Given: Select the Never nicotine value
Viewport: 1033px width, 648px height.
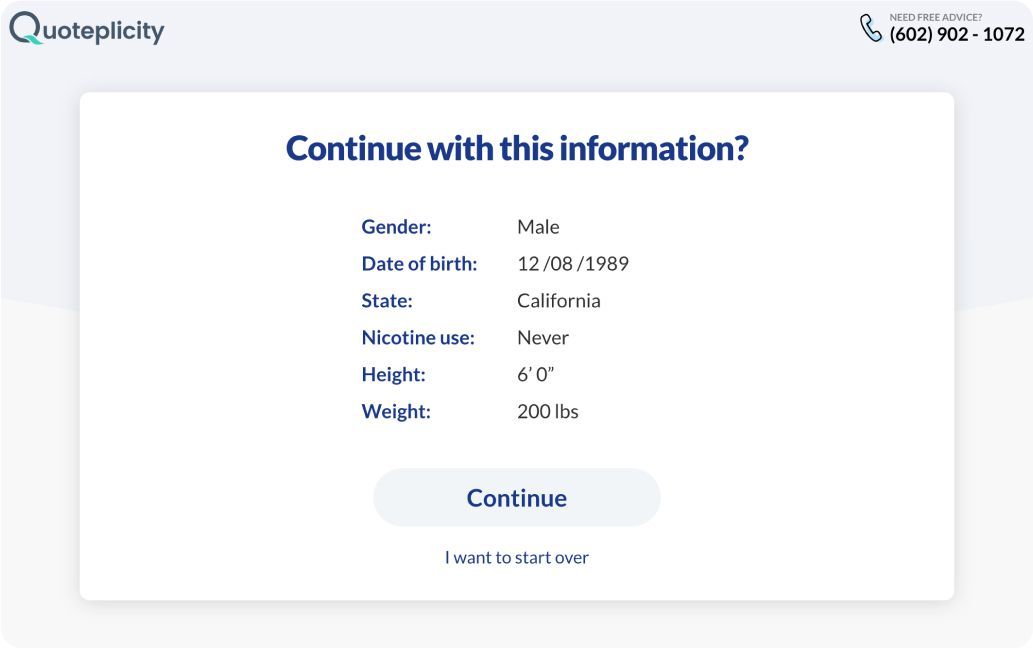Looking at the screenshot, I should coord(543,337).
